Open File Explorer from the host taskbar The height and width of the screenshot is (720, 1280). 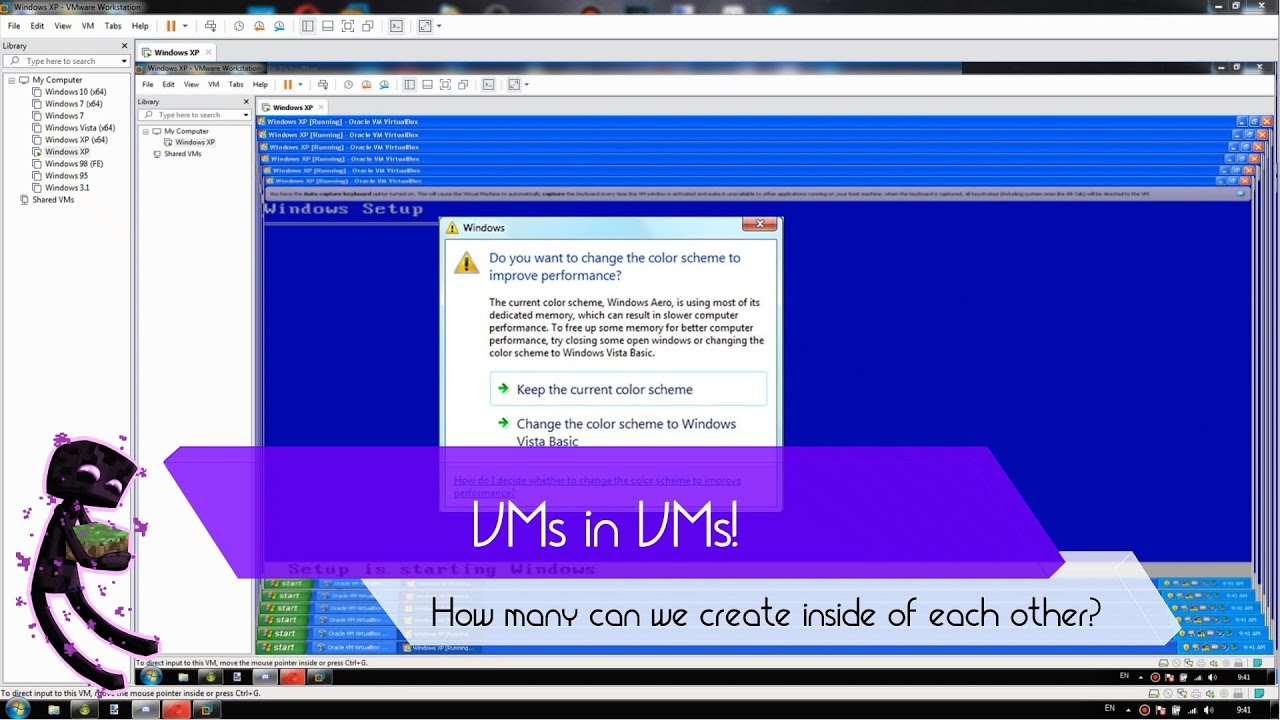click(x=54, y=710)
